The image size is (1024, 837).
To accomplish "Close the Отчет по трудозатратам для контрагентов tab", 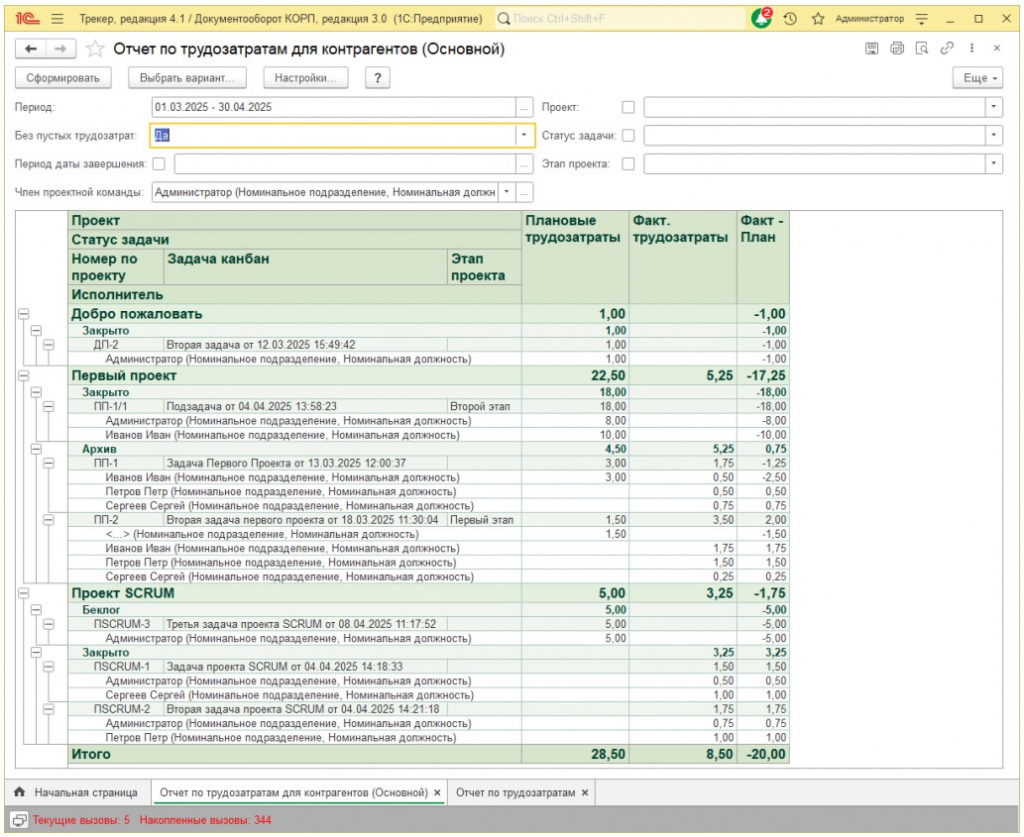I will click(x=438, y=793).
